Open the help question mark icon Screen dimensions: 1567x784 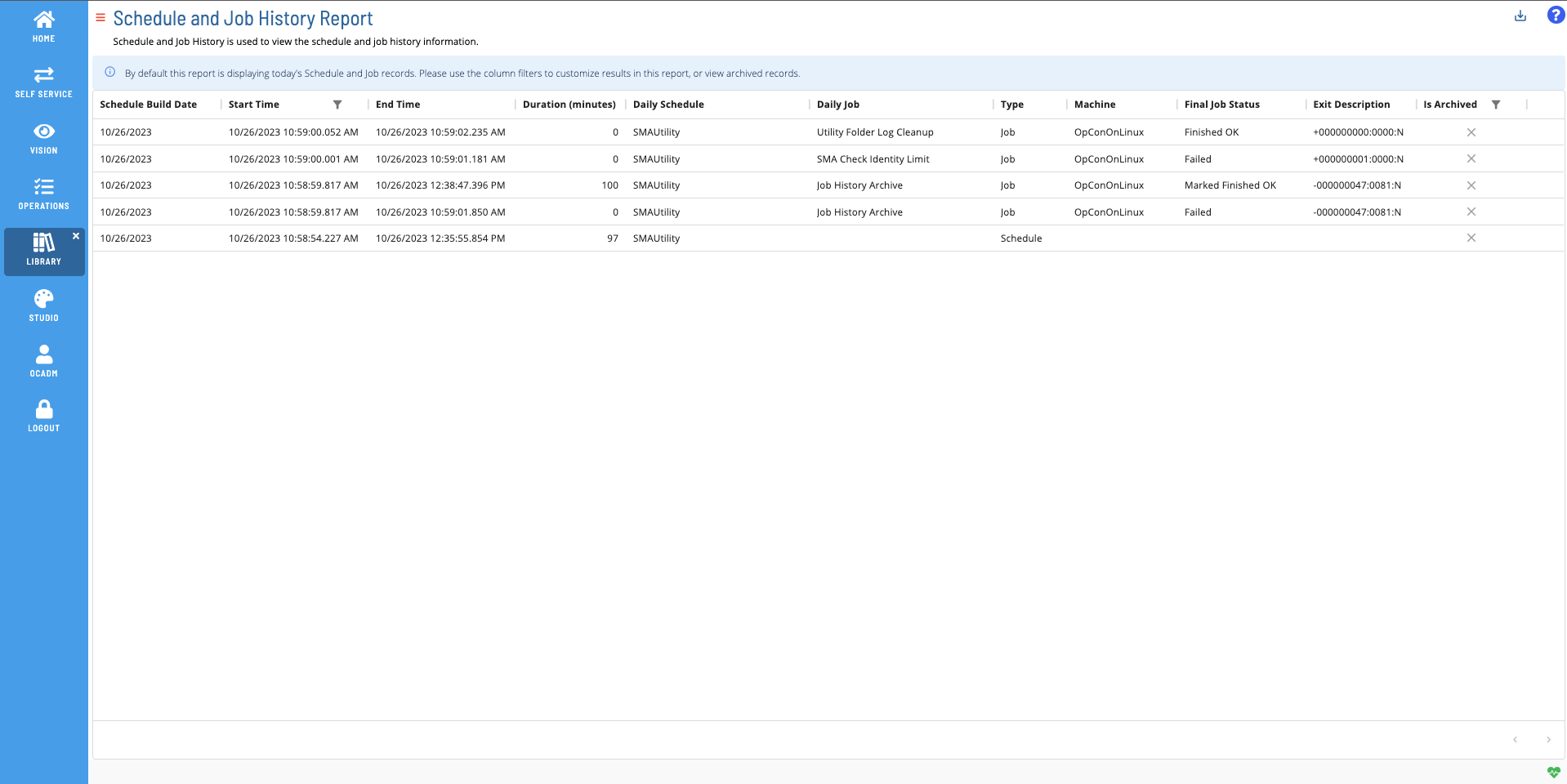tap(1556, 16)
